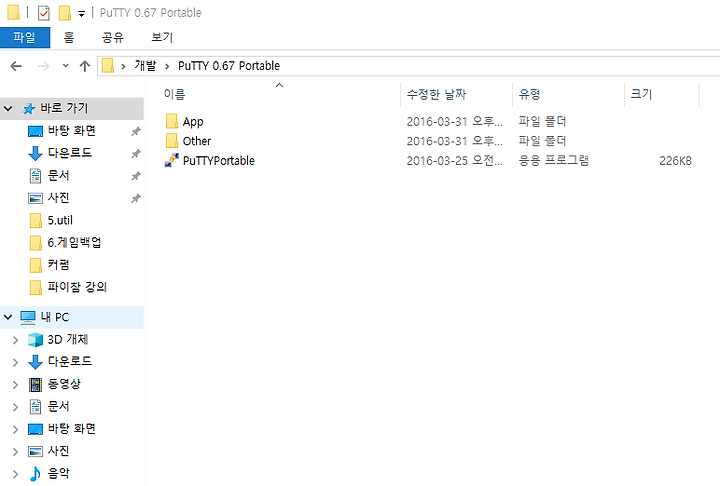Click the 3D 개체 cube icon
720x486 pixels.
coord(35,340)
